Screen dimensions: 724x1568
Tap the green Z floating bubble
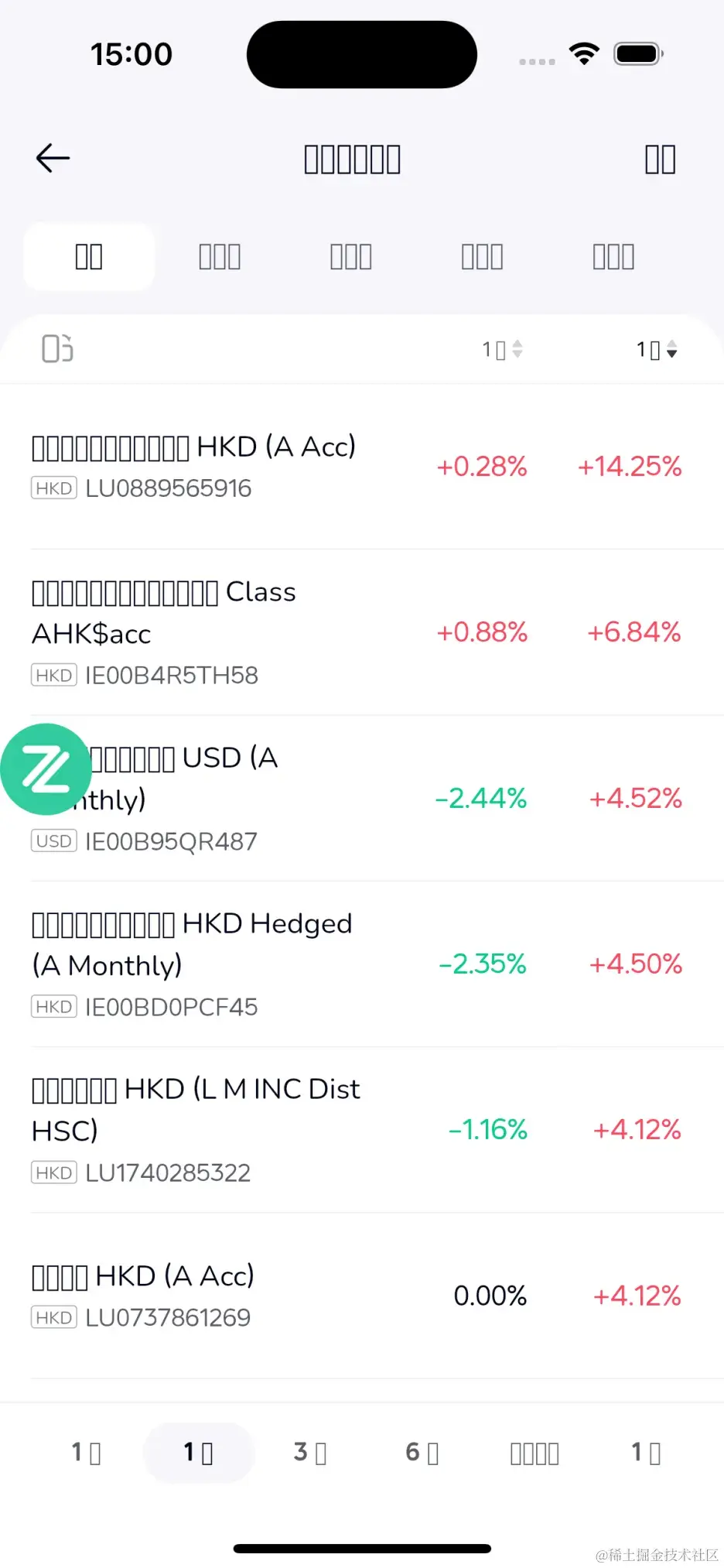[x=46, y=769]
